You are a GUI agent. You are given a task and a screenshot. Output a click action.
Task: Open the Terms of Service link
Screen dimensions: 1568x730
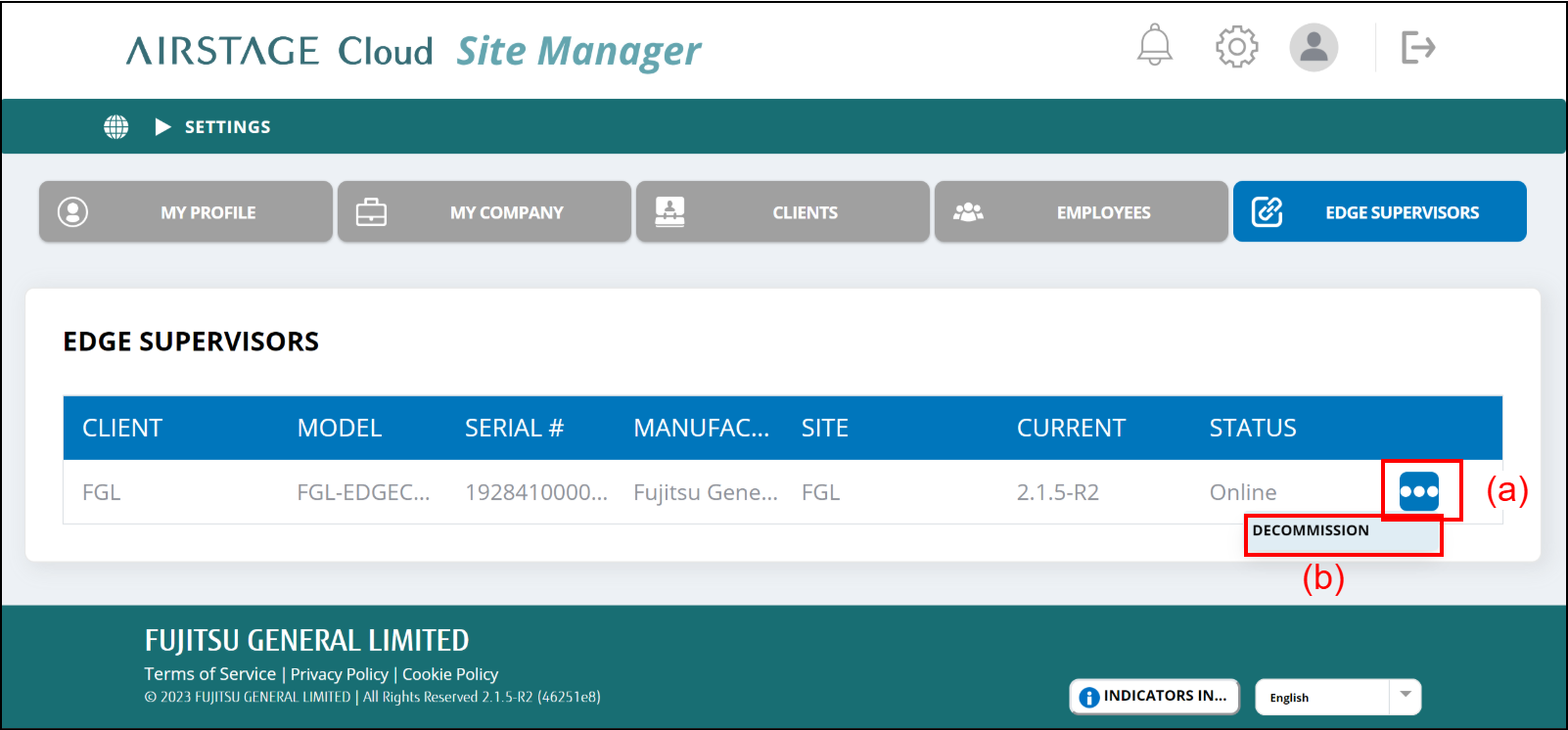pyautogui.click(x=209, y=674)
